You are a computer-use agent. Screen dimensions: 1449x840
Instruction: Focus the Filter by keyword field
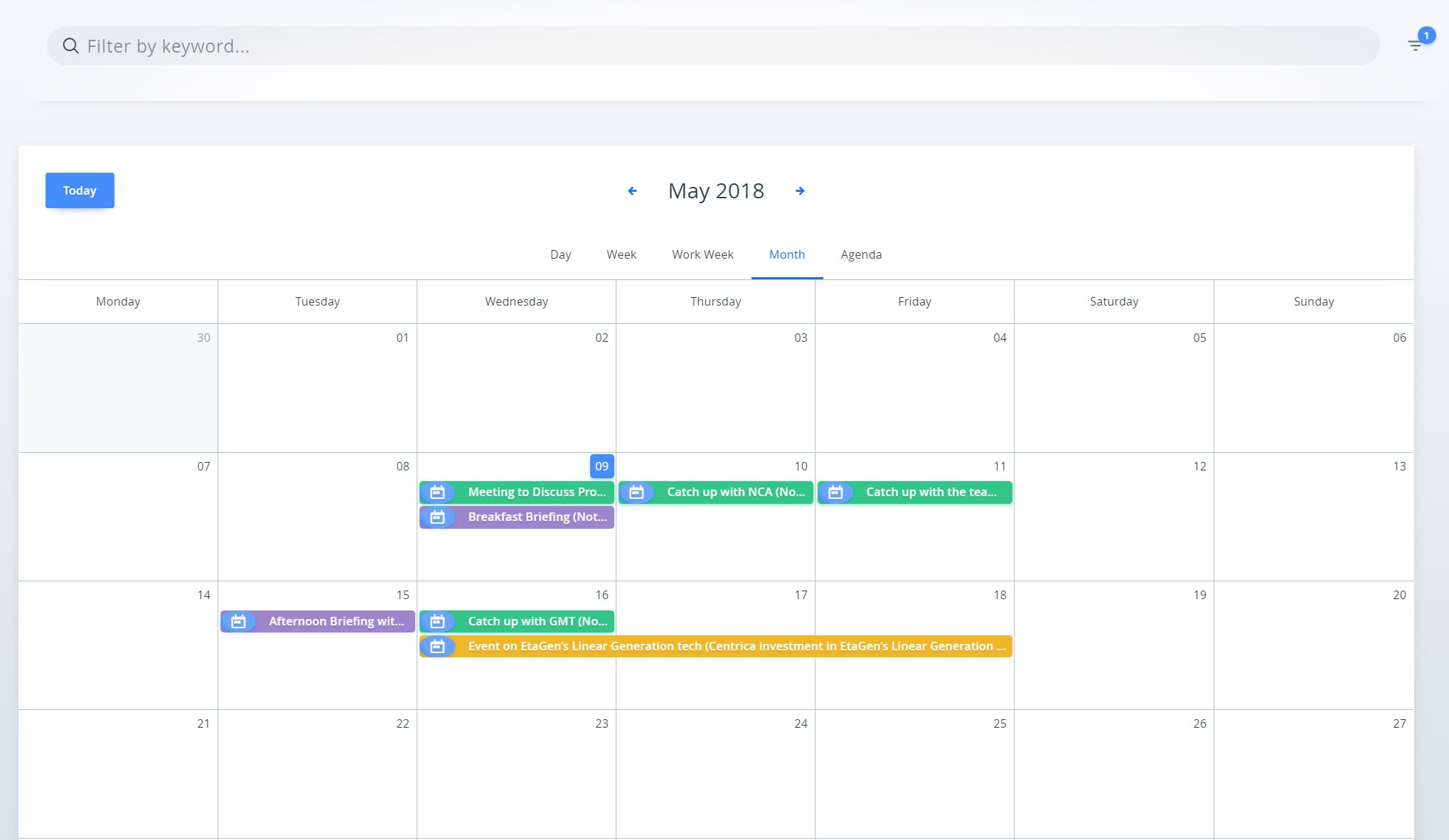point(711,46)
